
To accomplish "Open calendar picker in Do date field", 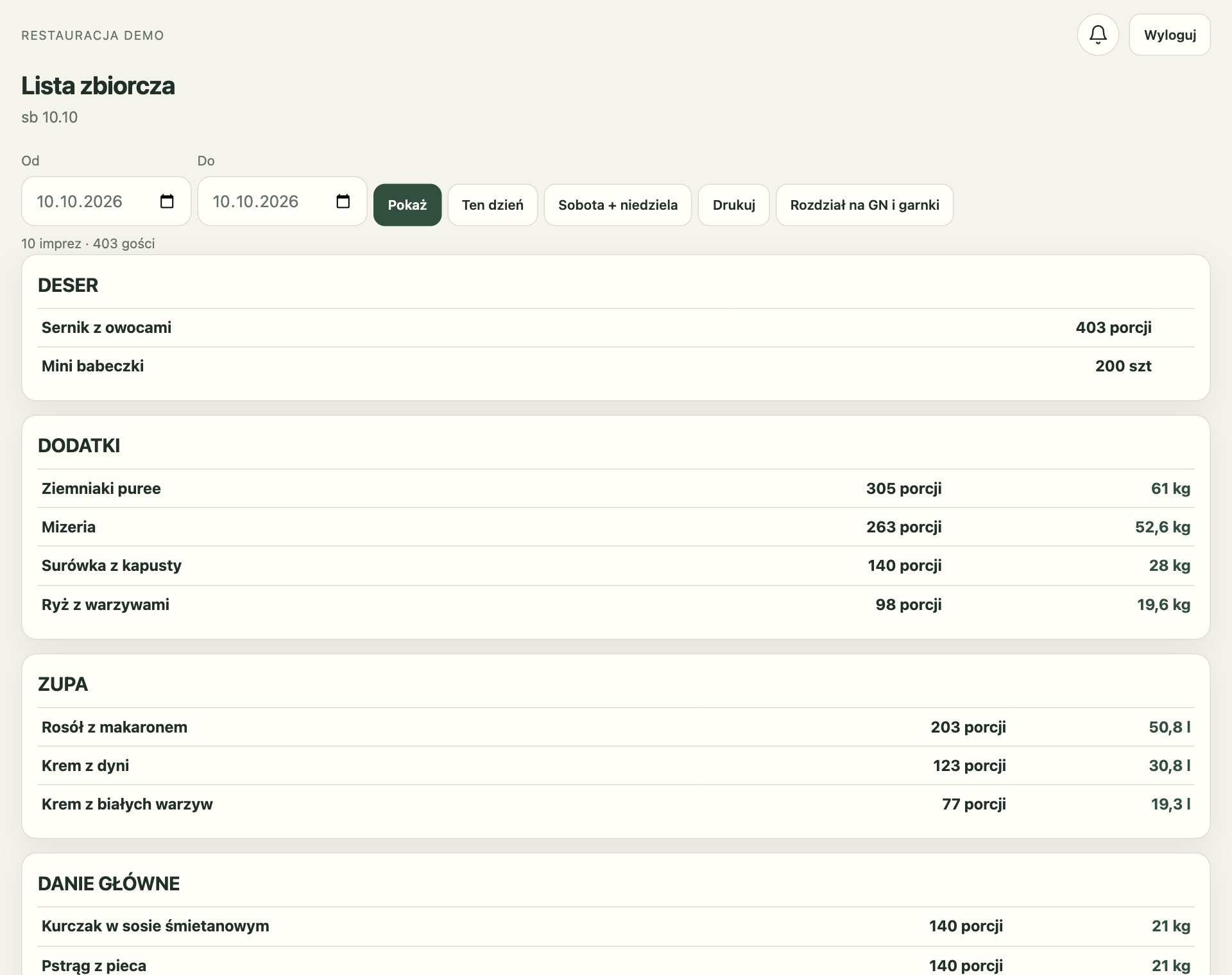I will tap(343, 201).
